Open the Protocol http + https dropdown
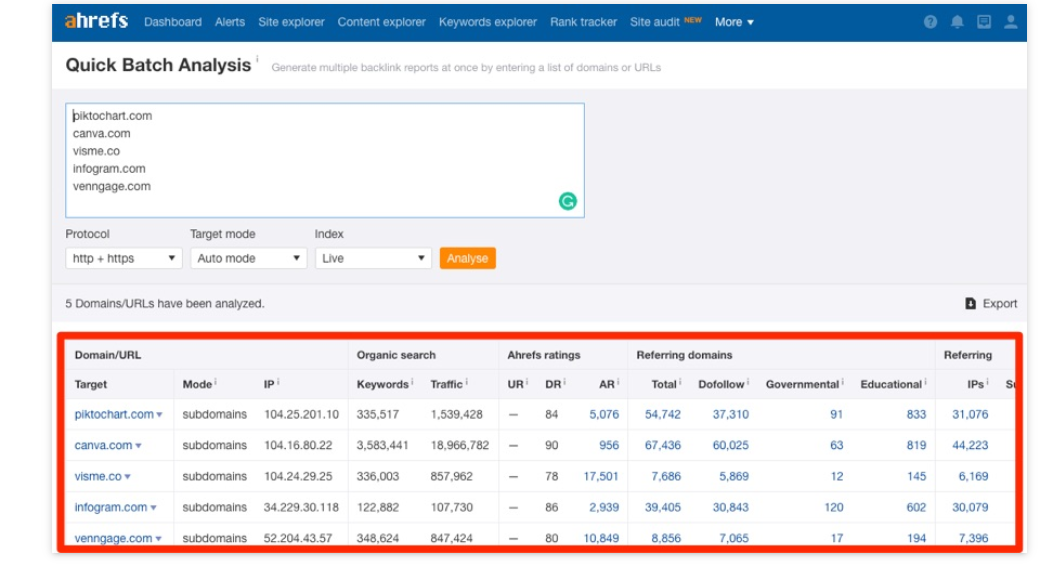The image size is (1047, 568). [x=124, y=258]
